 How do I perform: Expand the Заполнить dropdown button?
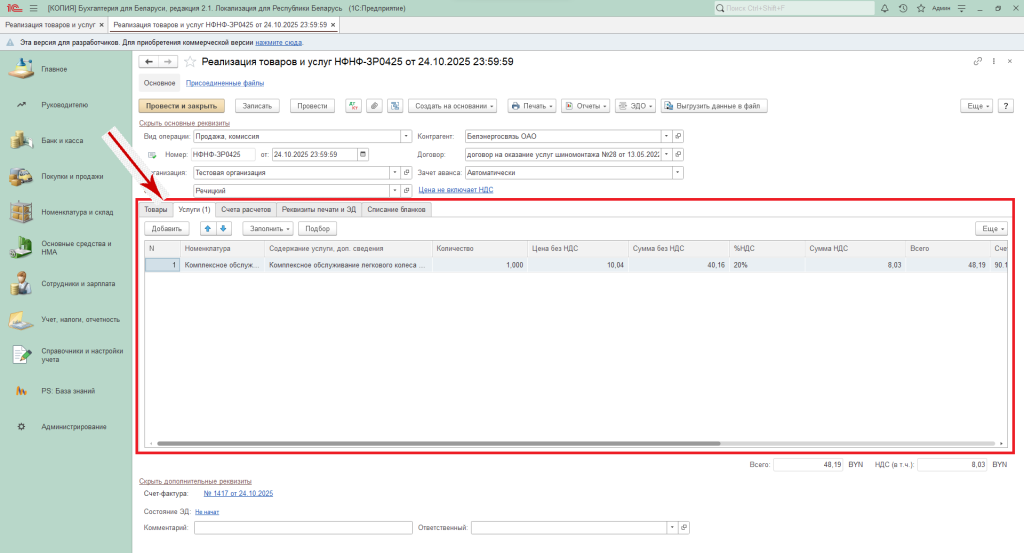[270, 229]
